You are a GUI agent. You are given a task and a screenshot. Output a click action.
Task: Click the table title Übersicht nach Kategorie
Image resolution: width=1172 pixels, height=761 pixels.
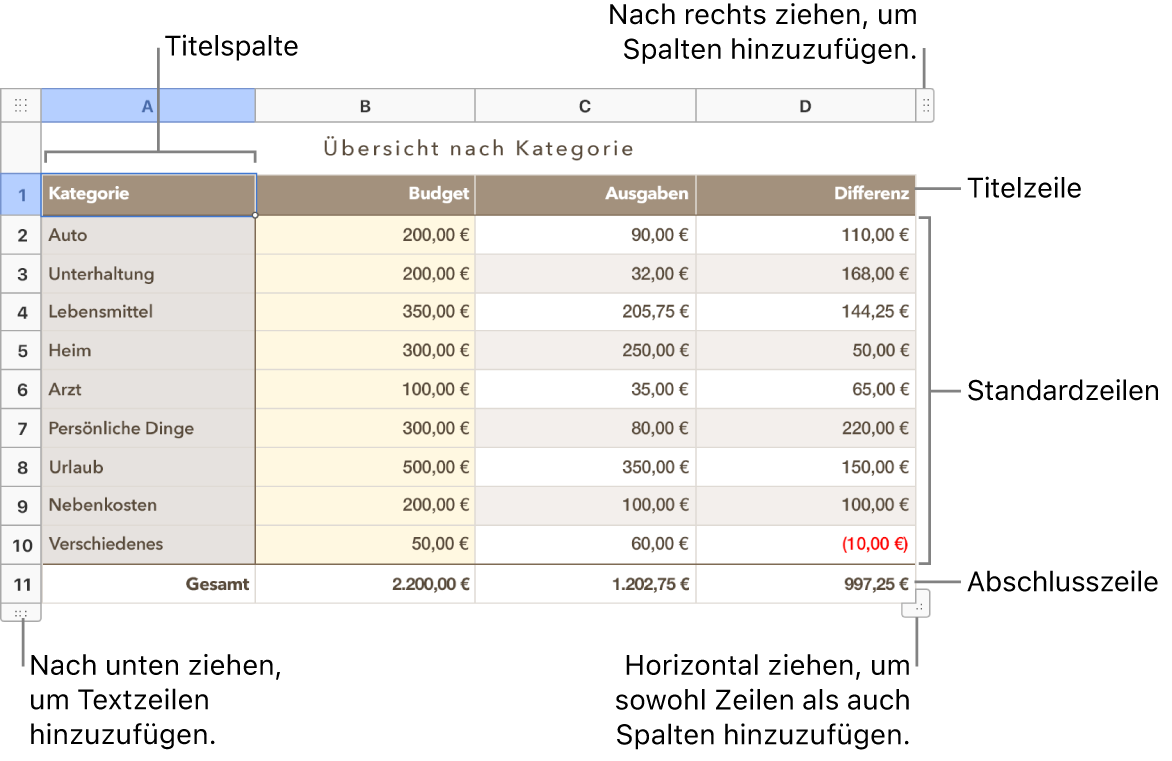pyautogui.click(x=476, y=148)
